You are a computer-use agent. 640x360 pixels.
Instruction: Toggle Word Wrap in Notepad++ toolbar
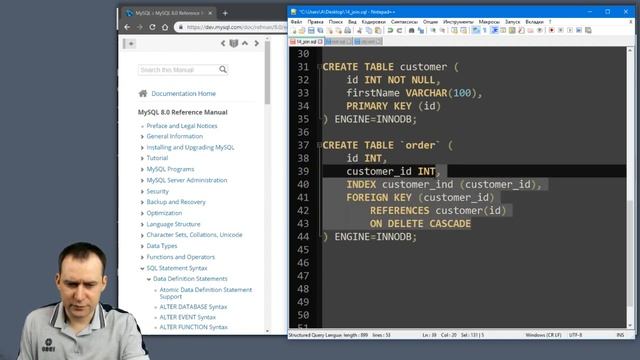coord(475,30)
